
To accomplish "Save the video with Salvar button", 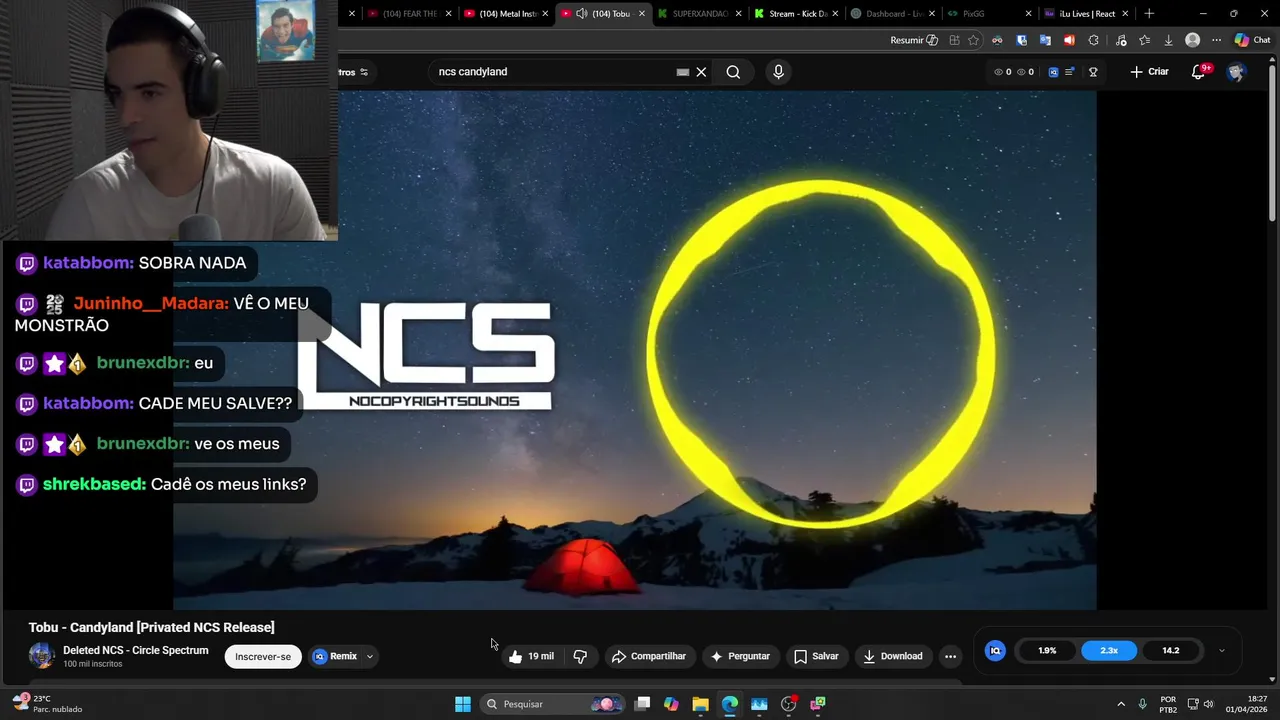I will tap(816, 656).
